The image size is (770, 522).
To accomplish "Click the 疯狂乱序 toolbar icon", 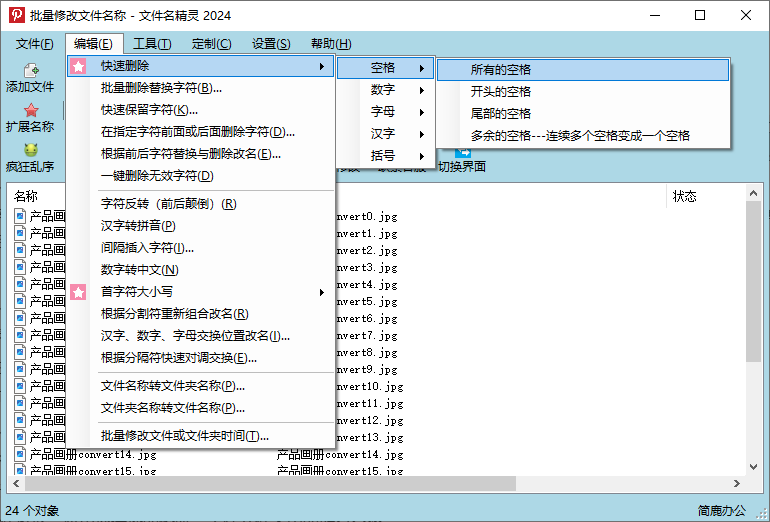I will [31, 150].
